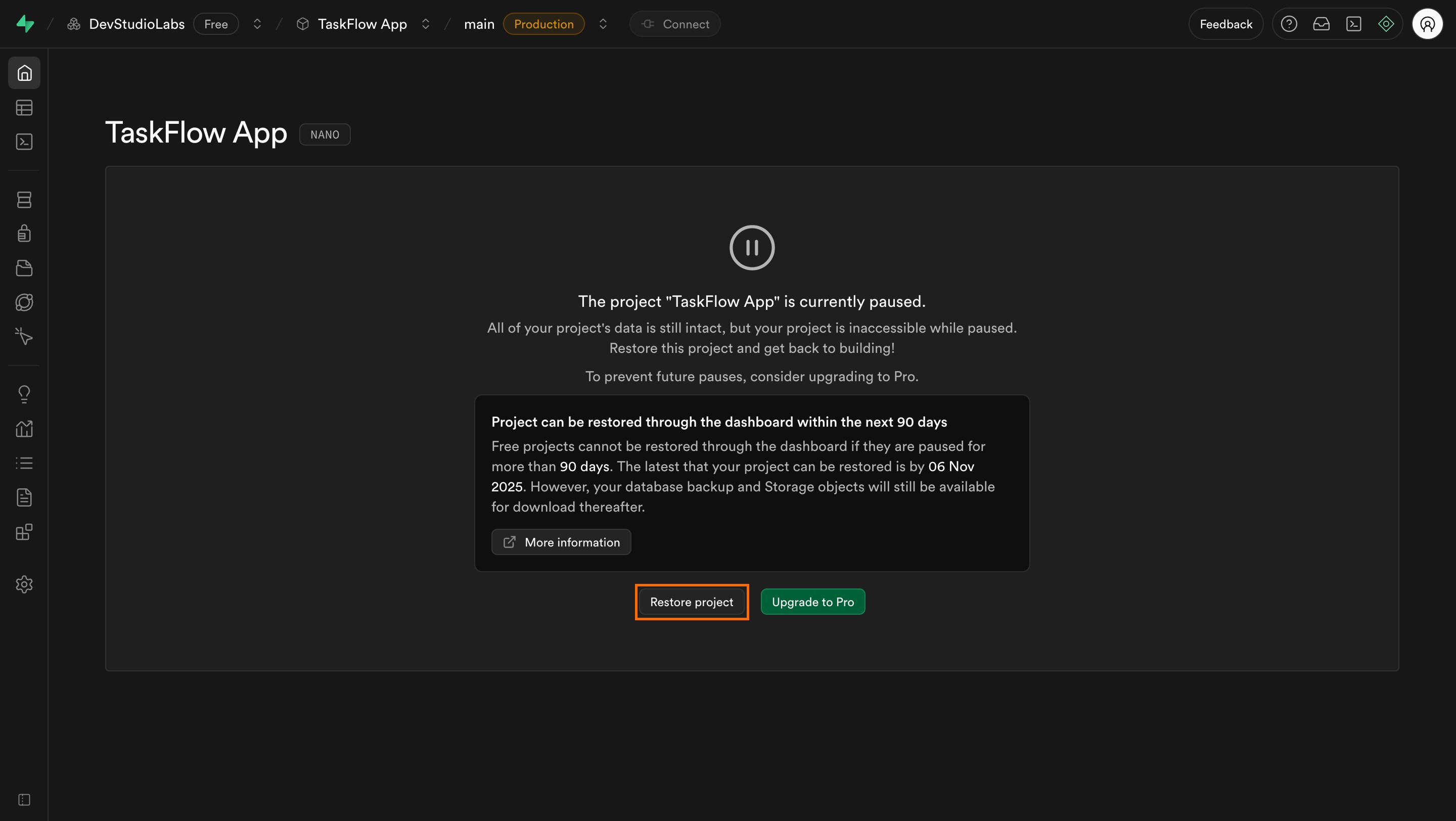Image resolution: width=1456 pixels, height=821 pixels.
Task: Open the Advisors panel
Action: tap(24, 394)
